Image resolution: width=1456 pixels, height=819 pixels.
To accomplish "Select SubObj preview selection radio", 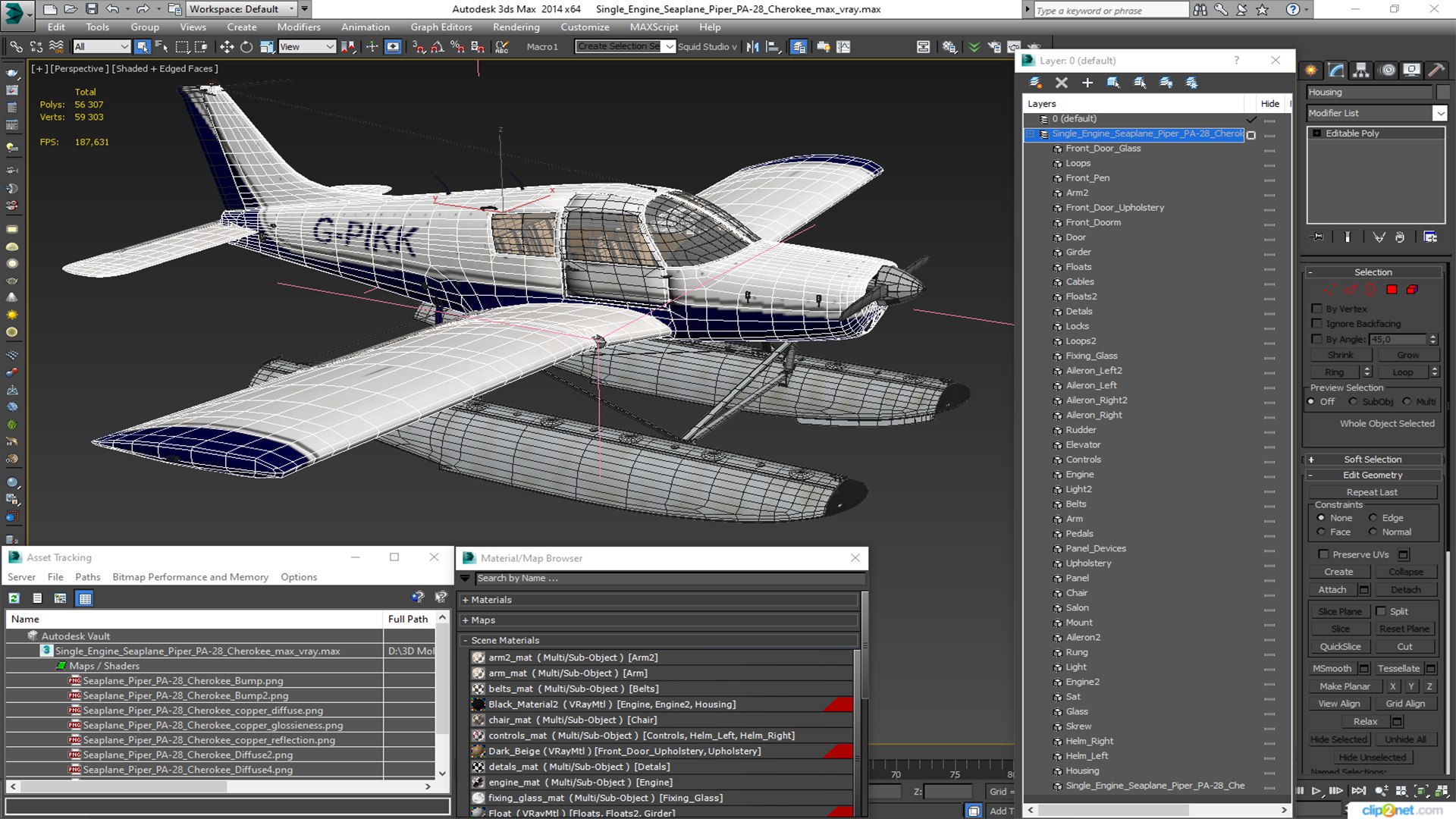I will (x=1353, y=402).
